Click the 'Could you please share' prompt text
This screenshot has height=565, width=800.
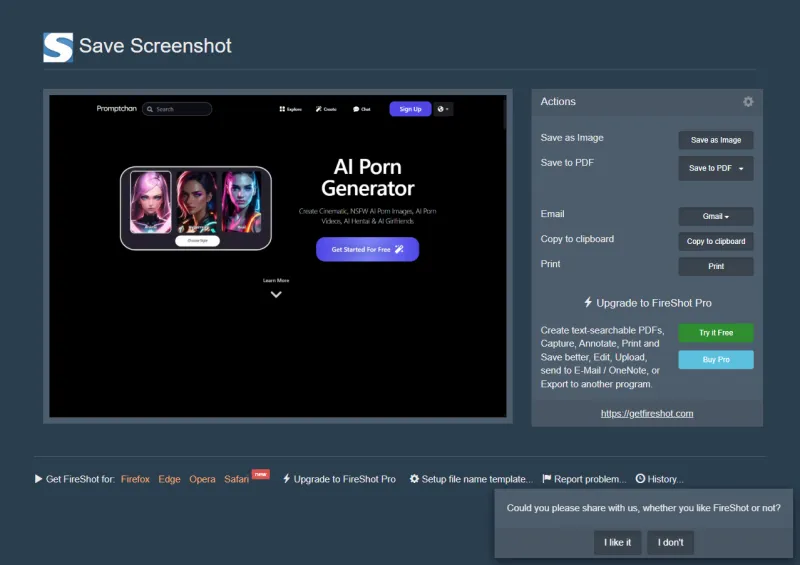643,508
